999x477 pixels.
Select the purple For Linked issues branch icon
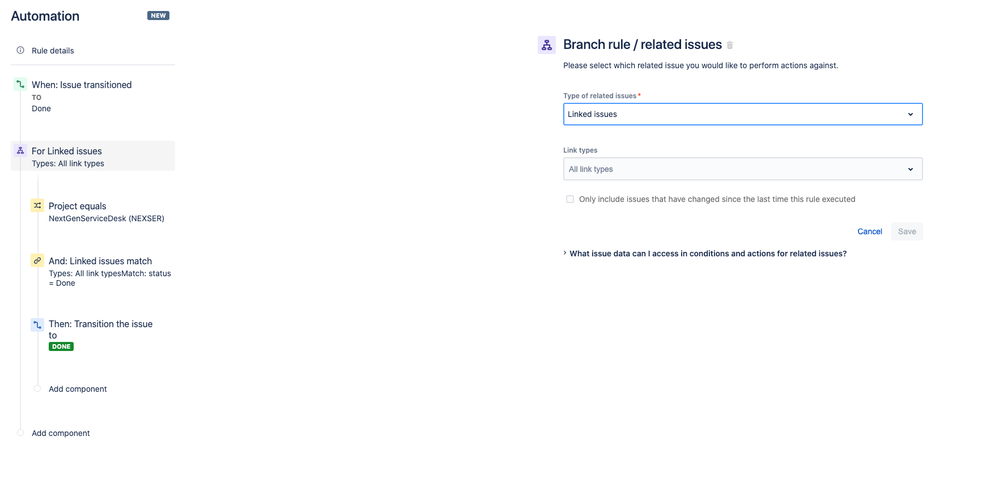tap(20, 151)
